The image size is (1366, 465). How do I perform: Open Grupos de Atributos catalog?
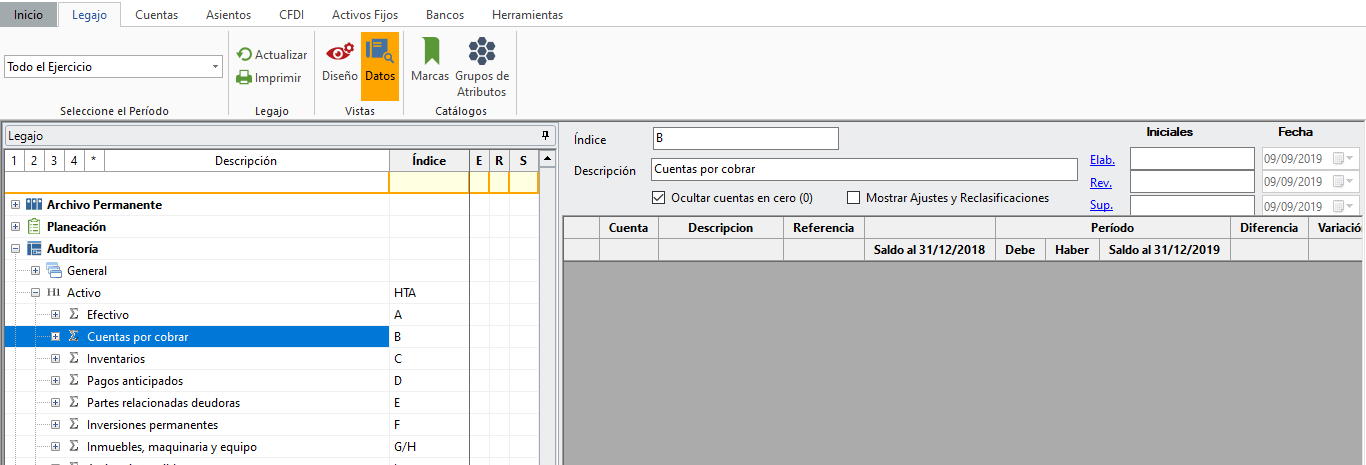point(482,66)
